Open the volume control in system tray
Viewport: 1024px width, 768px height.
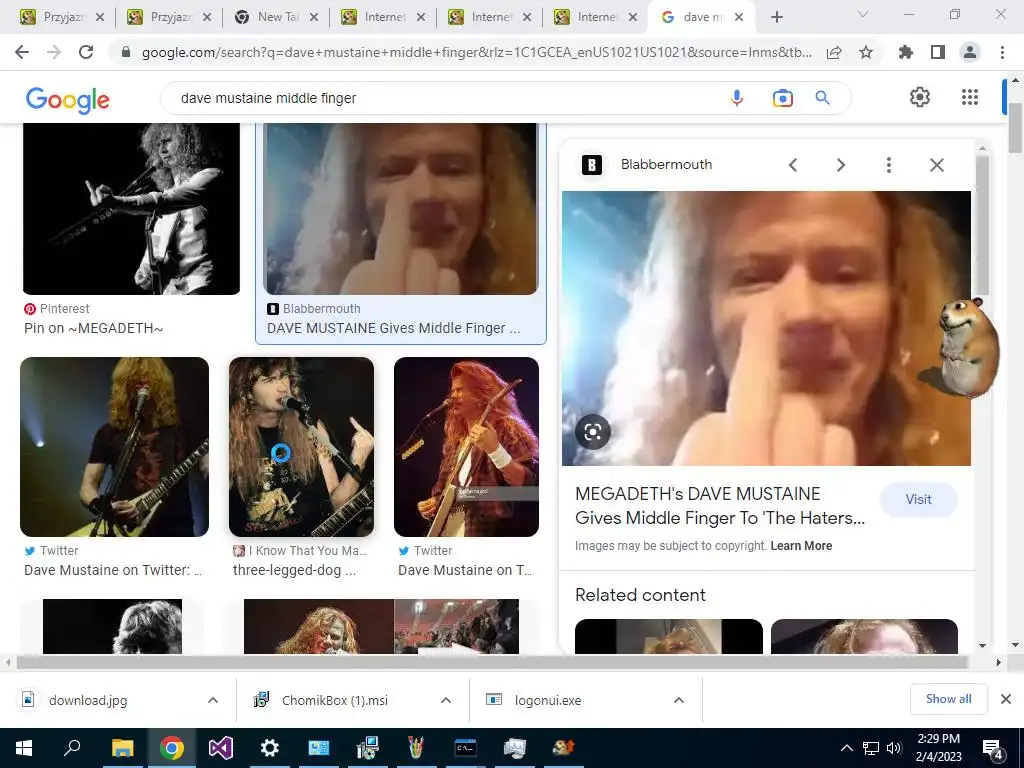894,748
